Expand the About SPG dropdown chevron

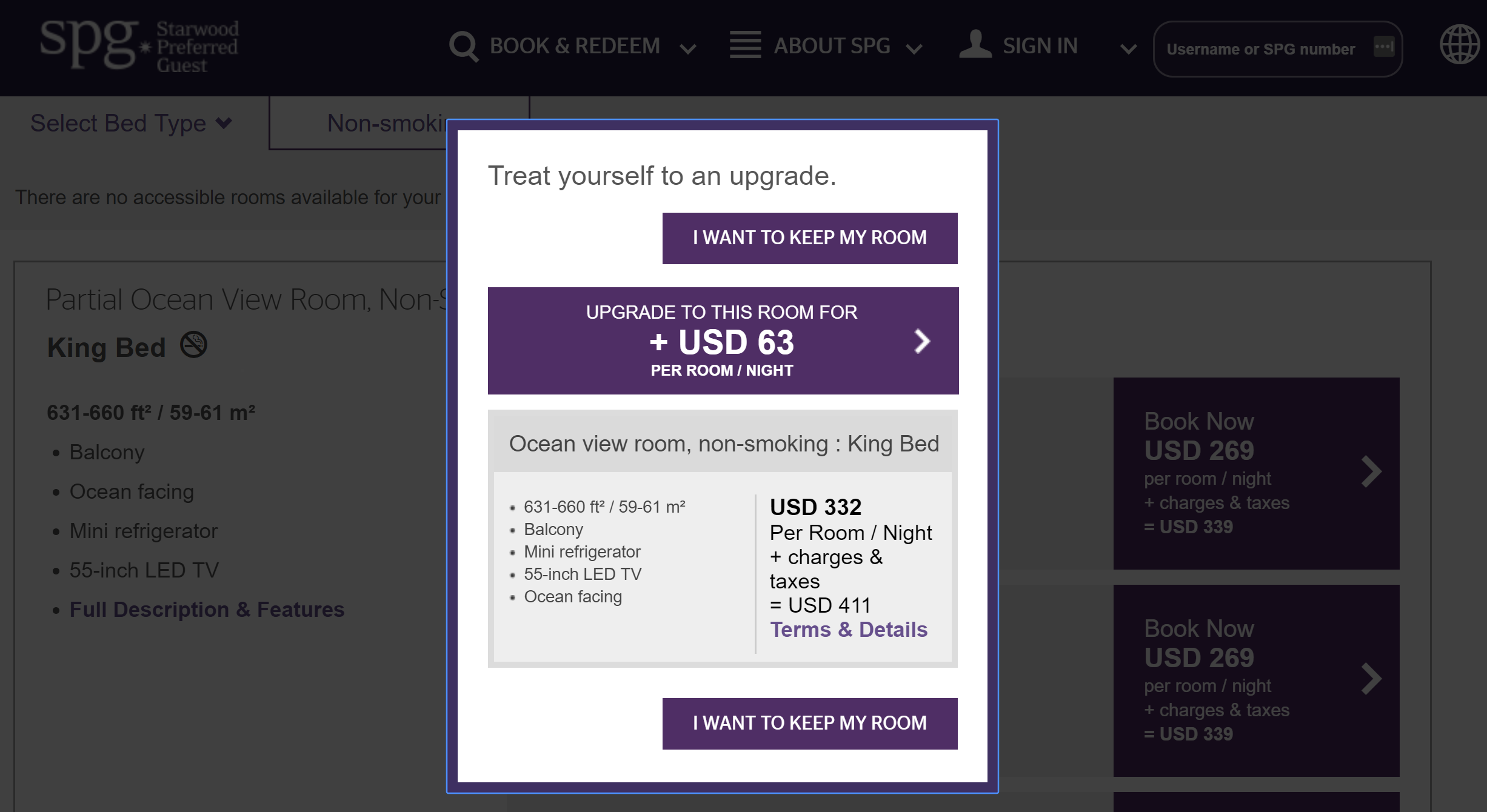914,48
